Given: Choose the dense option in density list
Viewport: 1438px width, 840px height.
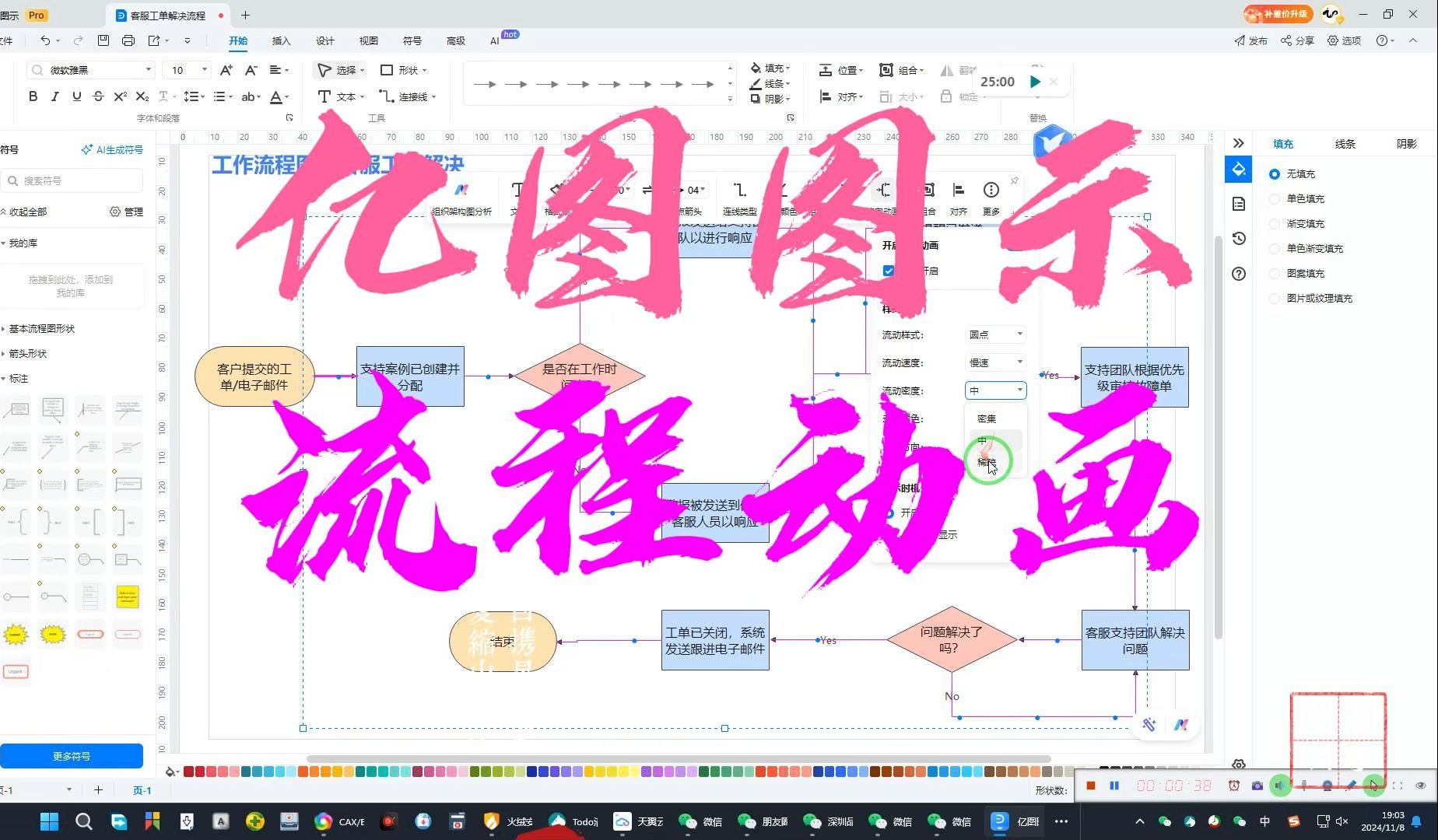Looking at the screenshot, I should click(x=987, y=418).
